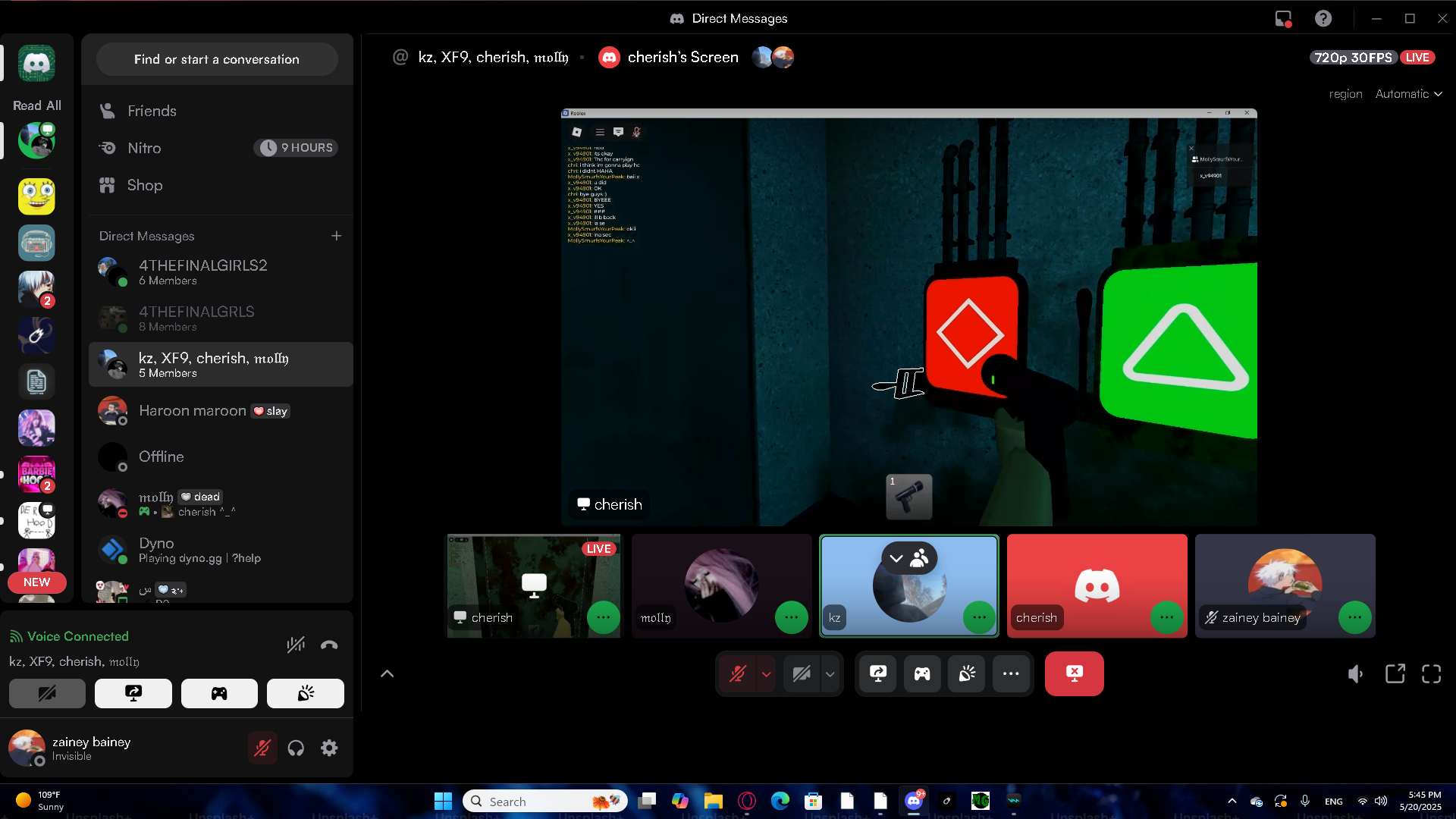Start an activity via game controller icon
The width and height of the screenshot is (1456, 819).
[922, 673]
